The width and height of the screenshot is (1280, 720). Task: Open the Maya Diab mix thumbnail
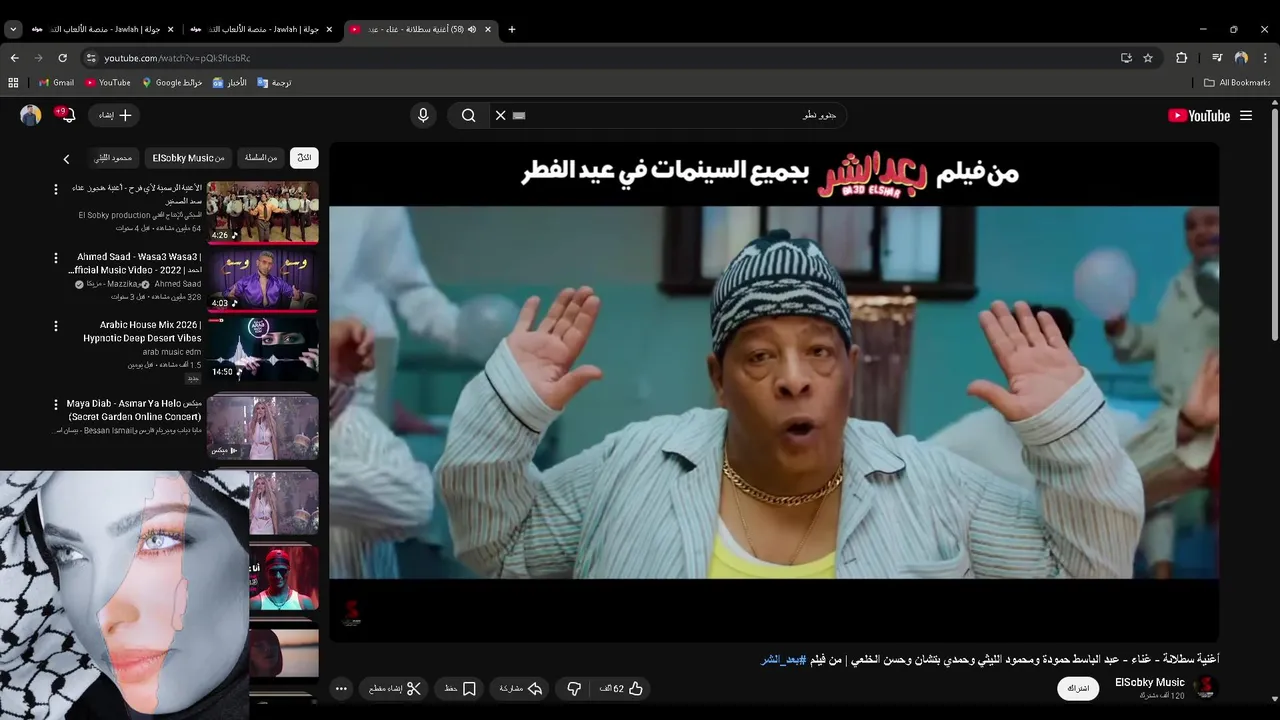(263, 427)
